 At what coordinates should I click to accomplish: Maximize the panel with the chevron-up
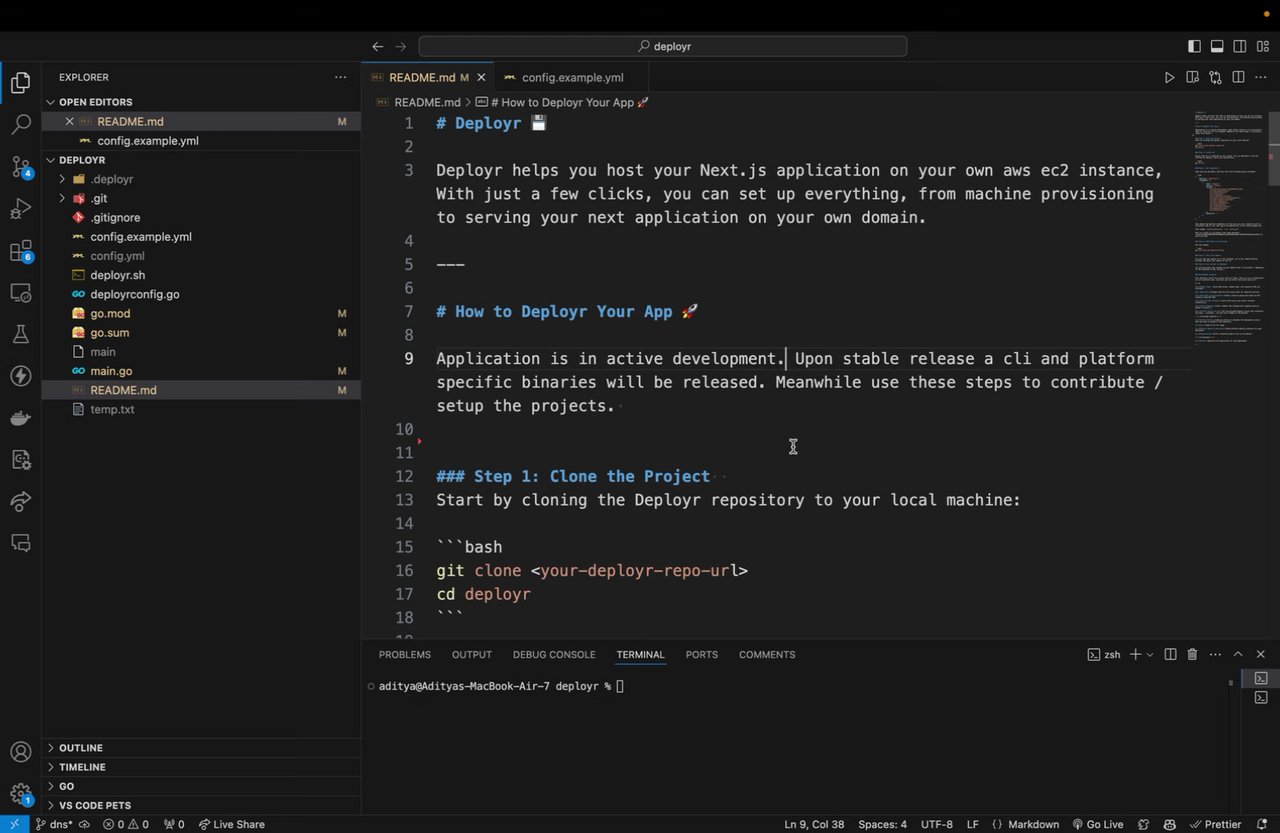click(1238, 654)
